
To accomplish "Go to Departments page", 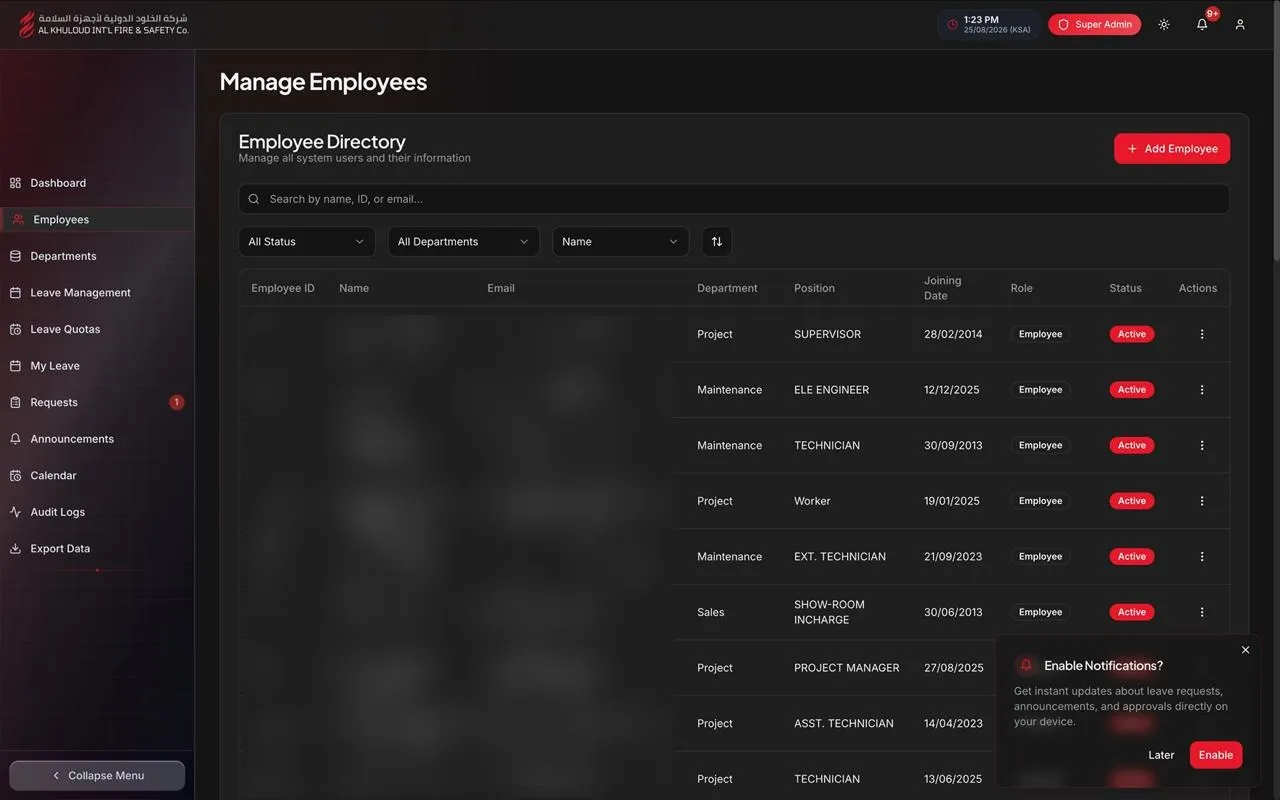I will click(x=97, y=256).
